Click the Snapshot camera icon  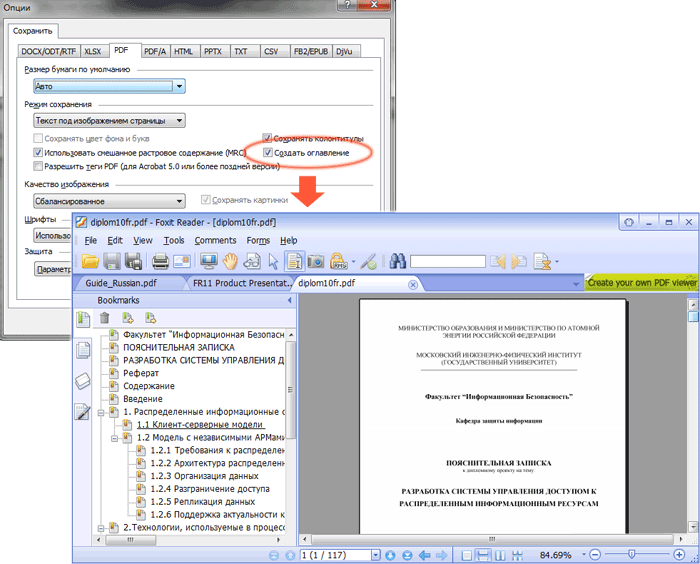pyautogui.click(x=315, y=262)
